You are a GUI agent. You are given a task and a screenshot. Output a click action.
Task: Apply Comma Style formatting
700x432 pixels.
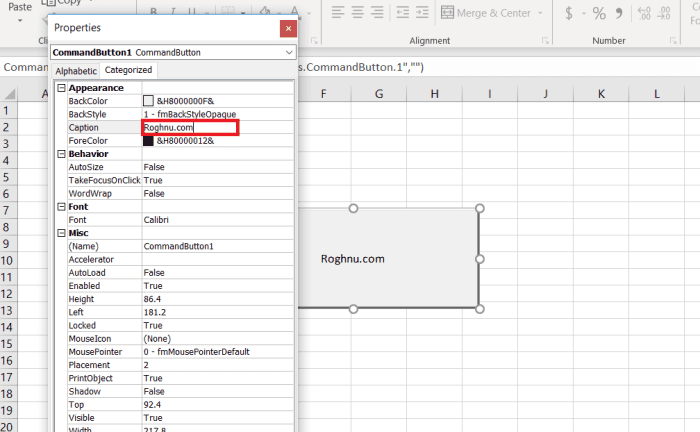[619, 13]
